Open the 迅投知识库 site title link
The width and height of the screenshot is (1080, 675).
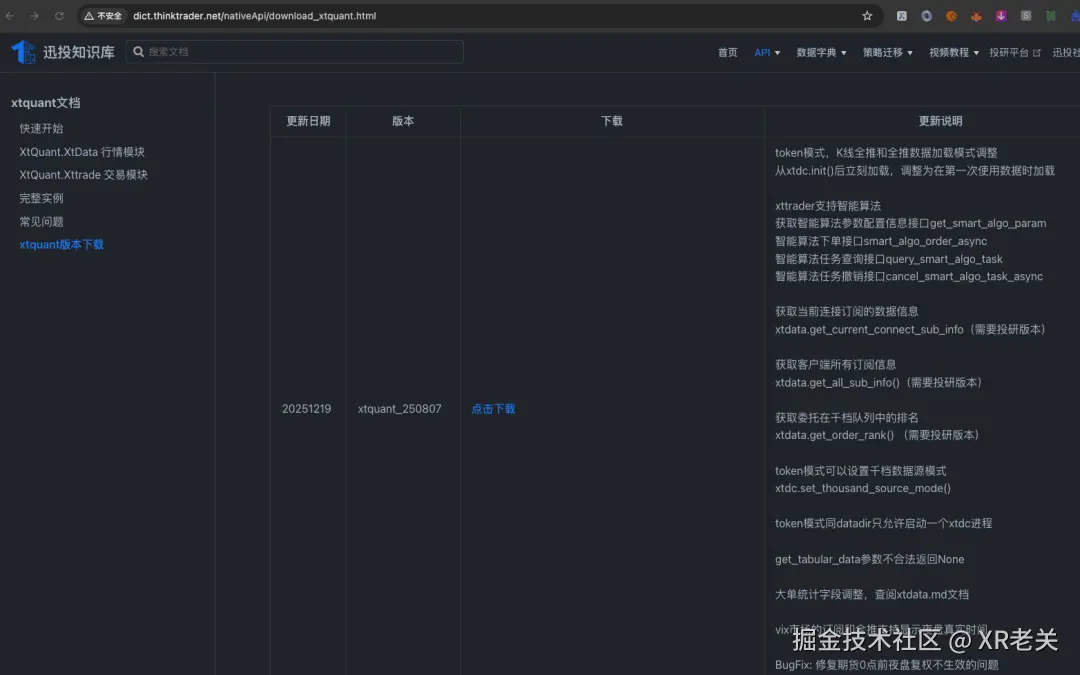[79, 52]
